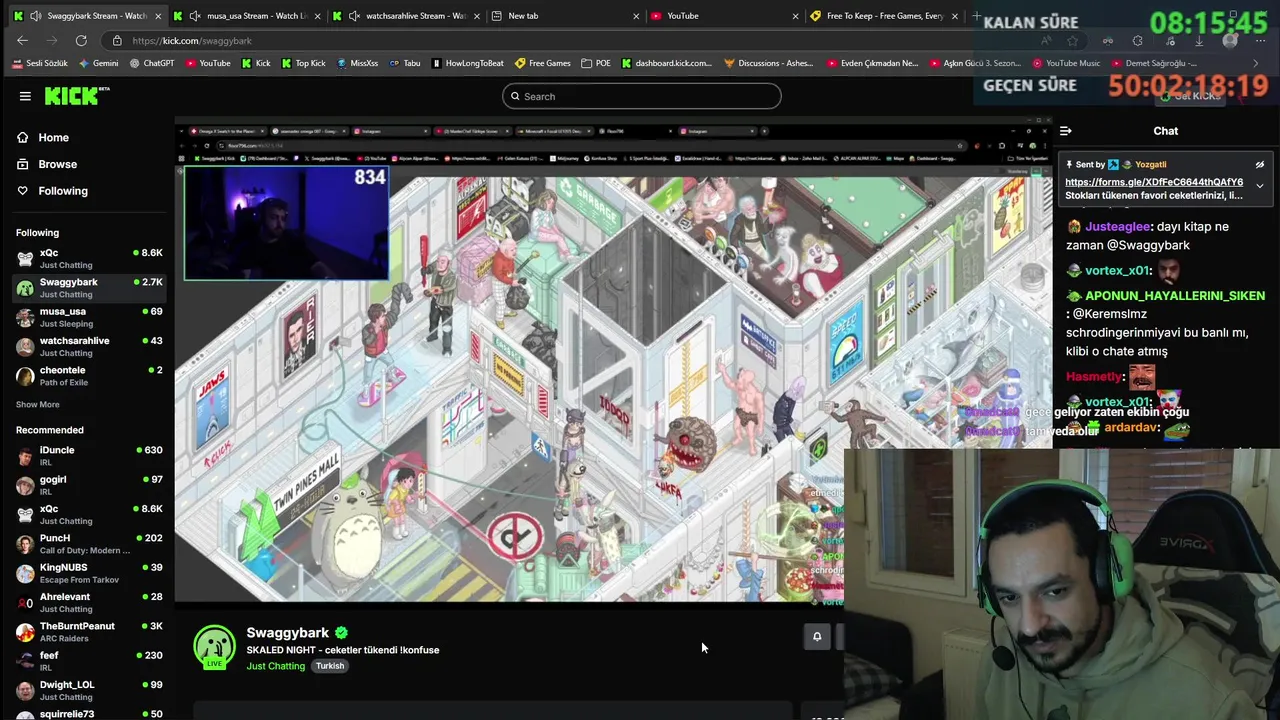The width and height of the screenshot is (1280, 720).
Task: Open musa_usa in the Following list
Action: coord(88,317)
